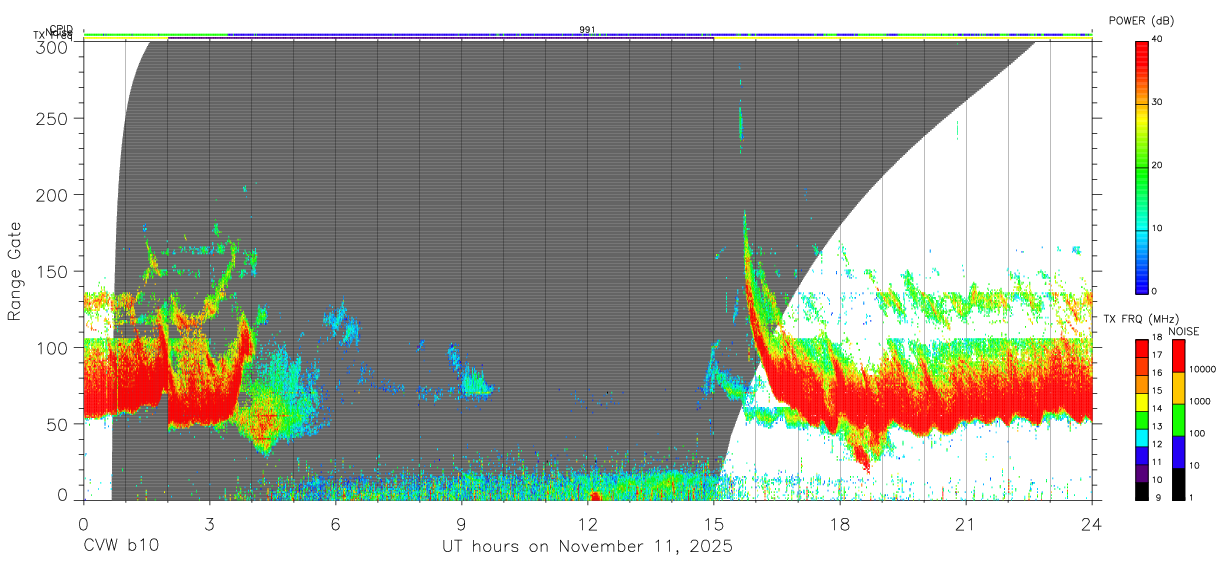Screen dimensions: 1228x567
Task: Click the cyan 11–12 MHz TX FRQ swatch
Action: [x=1141, y=439]
